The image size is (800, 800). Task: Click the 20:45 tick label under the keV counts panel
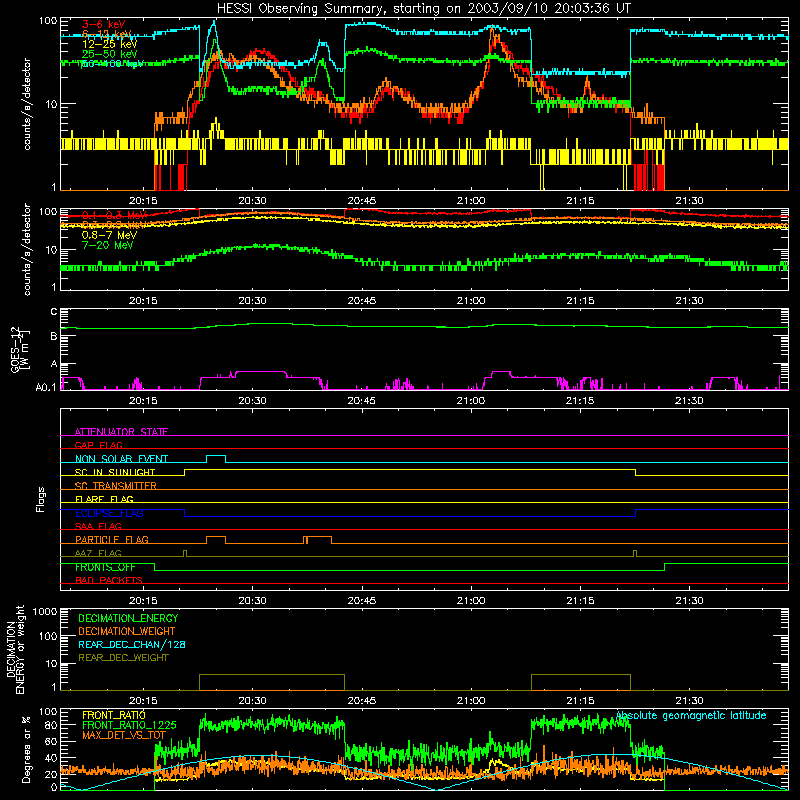click(x=361, y=201)
